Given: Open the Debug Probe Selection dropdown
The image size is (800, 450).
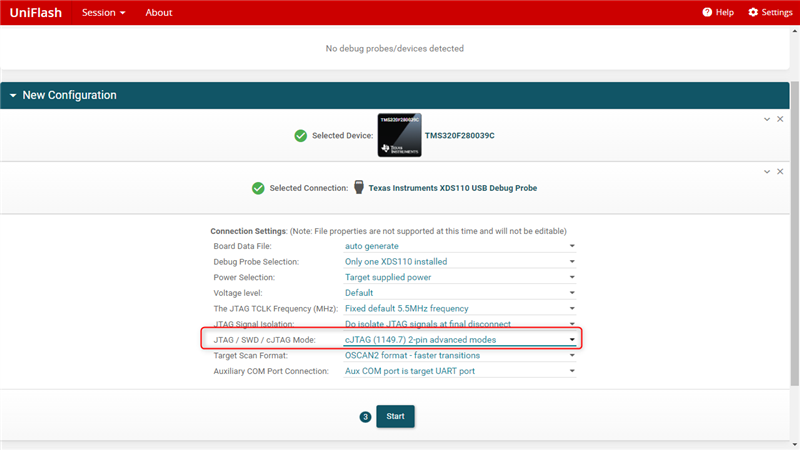Looking at the screenshot, I should pyautogui.click(x=460, y=262).
